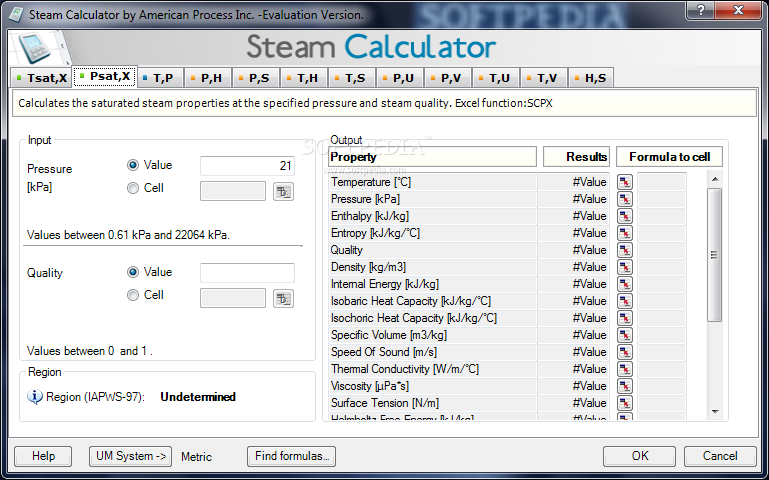Click formula-to-cell icon in Density row
This screenshot has width=769, height=480.
[624, 267]
